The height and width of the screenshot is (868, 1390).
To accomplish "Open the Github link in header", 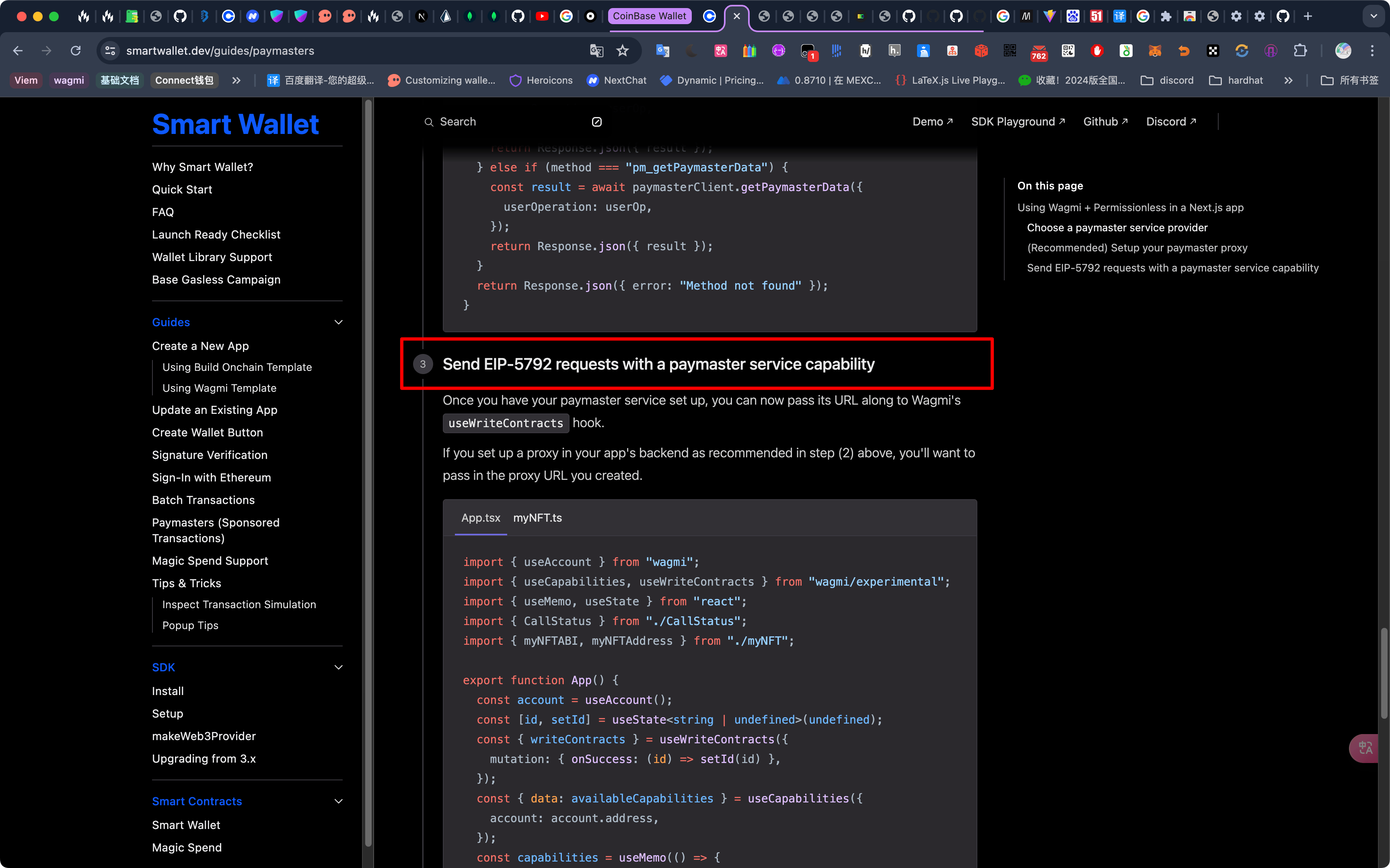I will [1105, 122].
